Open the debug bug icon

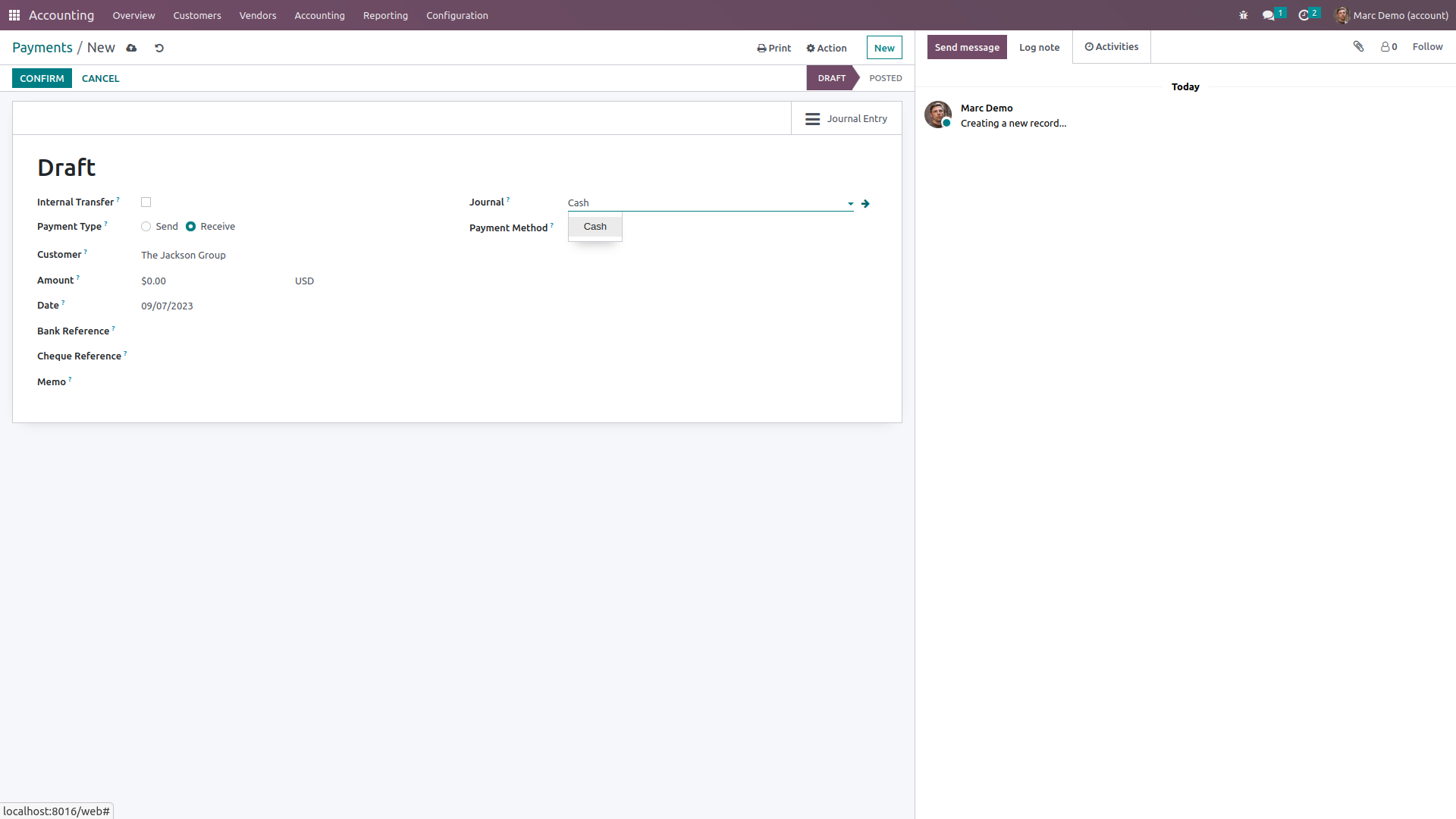[1243, 15]
